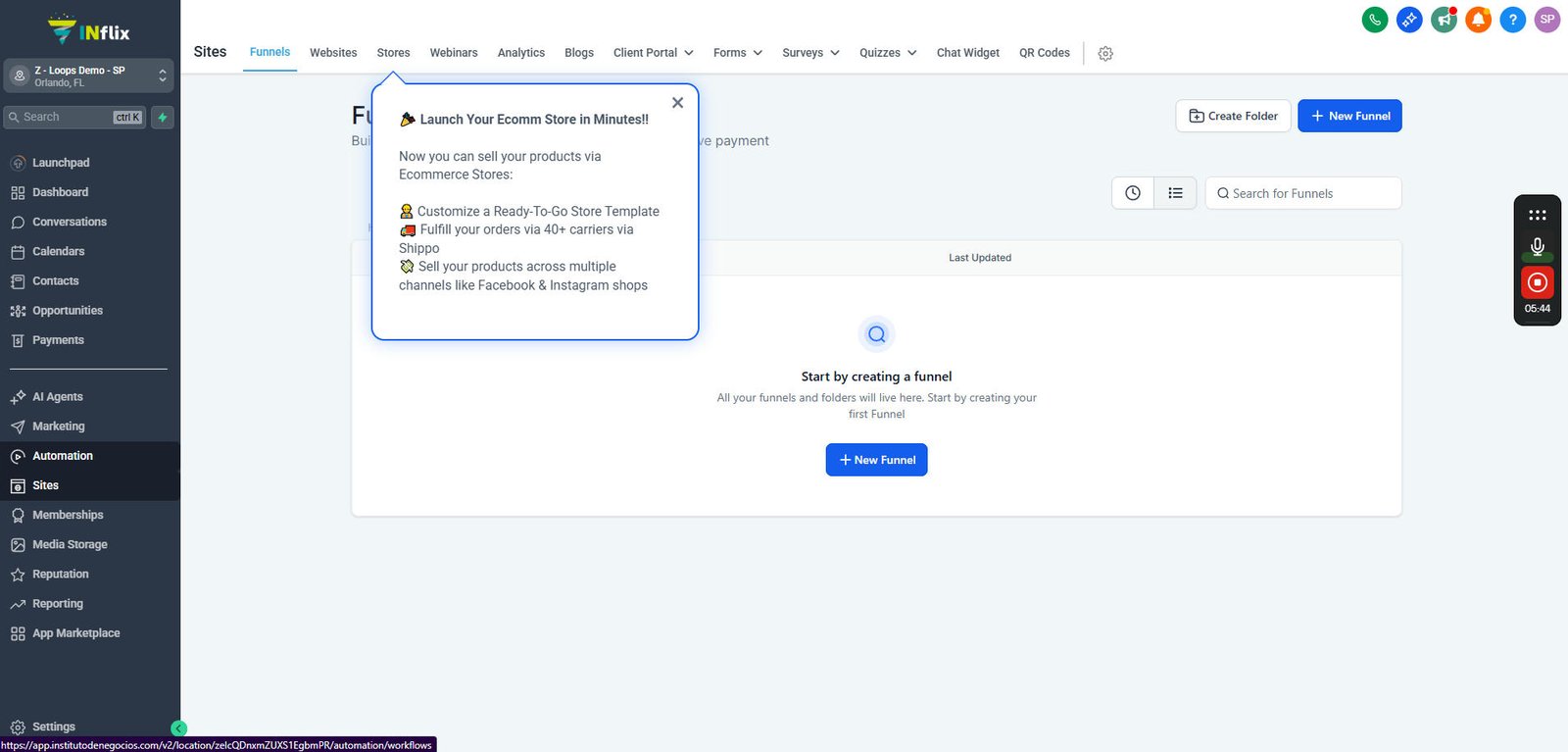Click the top-right New Funnel button
This screenshot has width=1568, height=752.
(x=1349, y=116)
